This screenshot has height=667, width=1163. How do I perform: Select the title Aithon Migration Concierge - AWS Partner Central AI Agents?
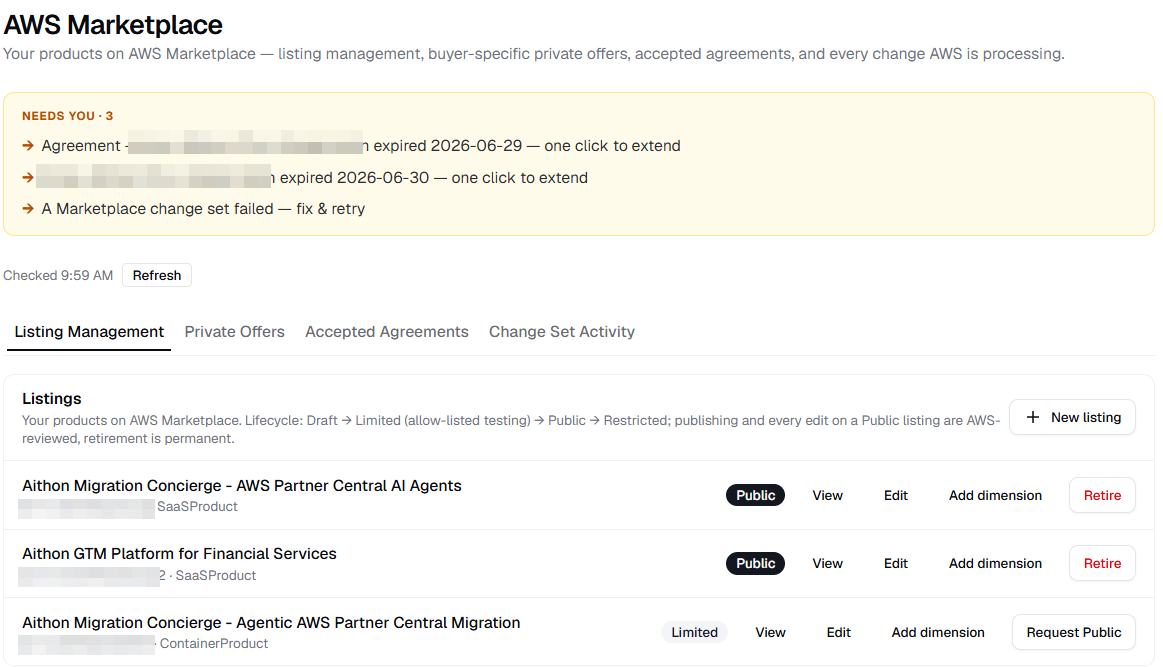(x=242, y=486)
